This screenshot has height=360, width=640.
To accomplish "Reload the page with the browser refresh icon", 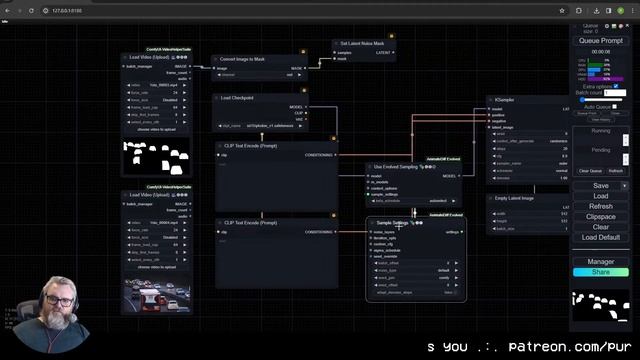I will [x=31, y=11].
